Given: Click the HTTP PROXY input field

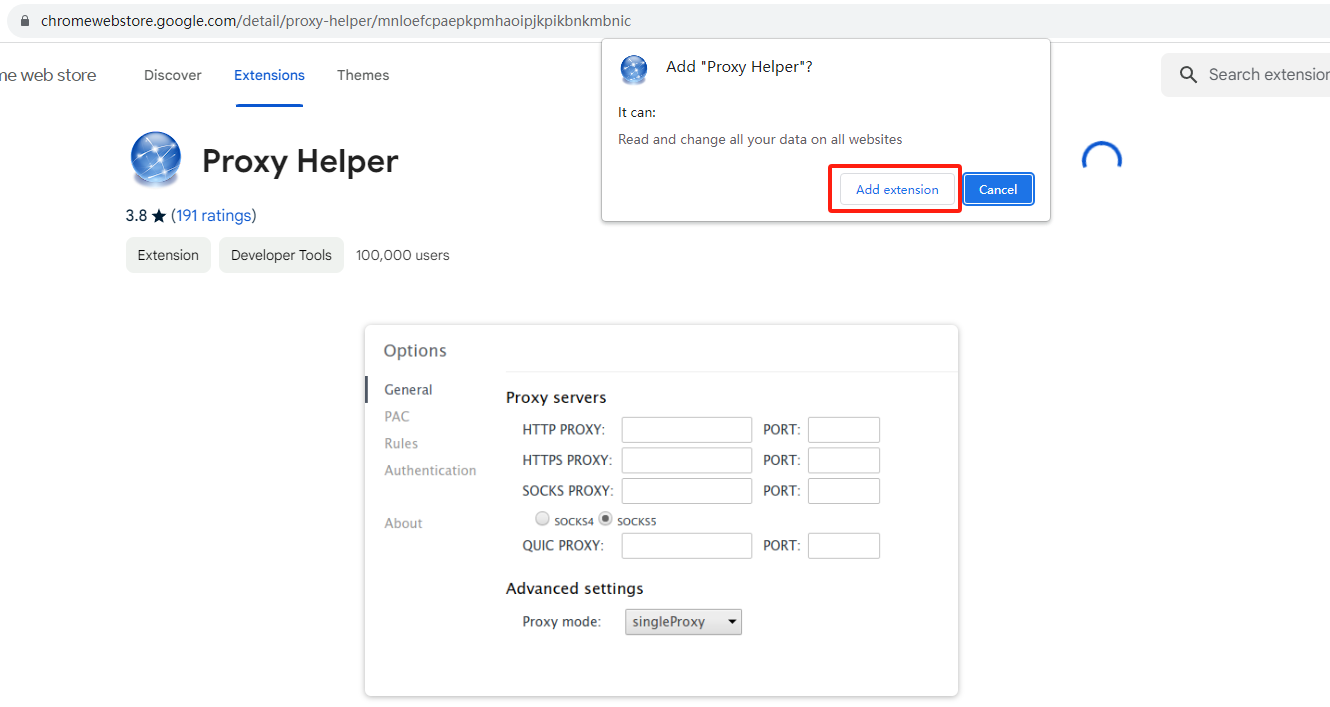Looking at the screenshot, I should [x=686, y=429].
